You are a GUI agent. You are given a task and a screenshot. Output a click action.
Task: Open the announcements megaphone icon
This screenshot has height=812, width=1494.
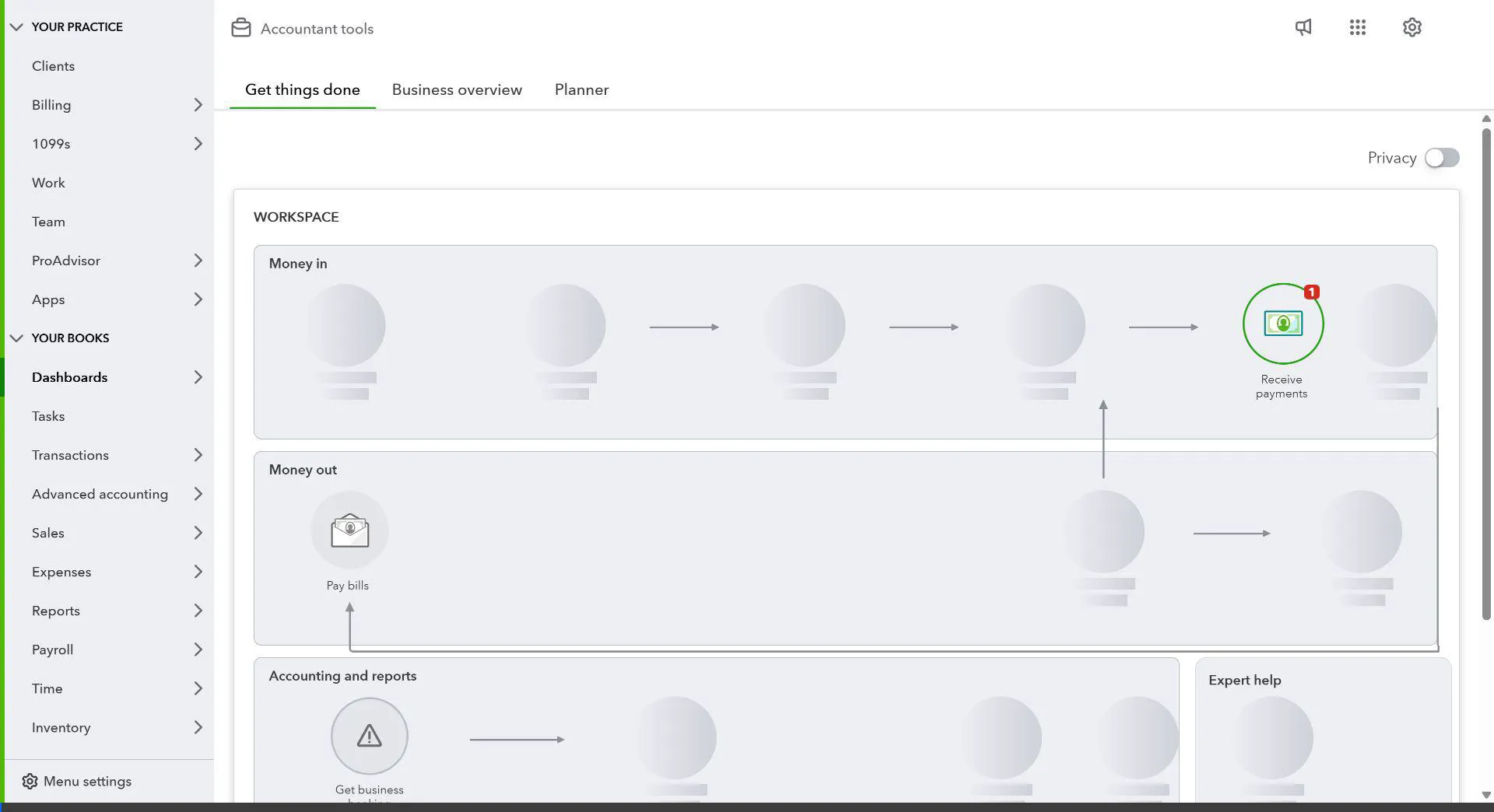(1303, 27)
